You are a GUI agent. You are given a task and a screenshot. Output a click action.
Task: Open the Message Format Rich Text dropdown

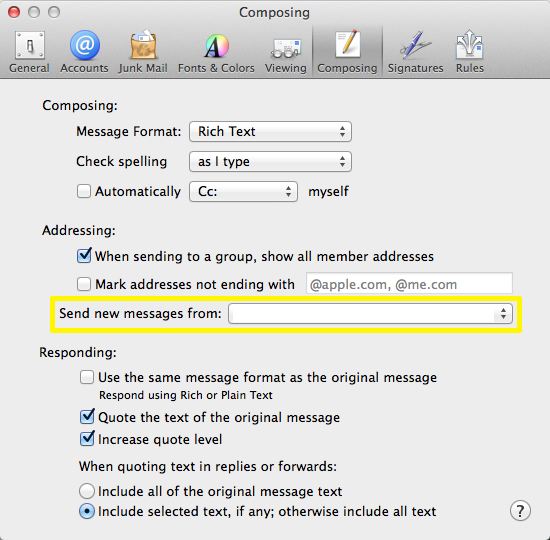[x=270, y=132]
